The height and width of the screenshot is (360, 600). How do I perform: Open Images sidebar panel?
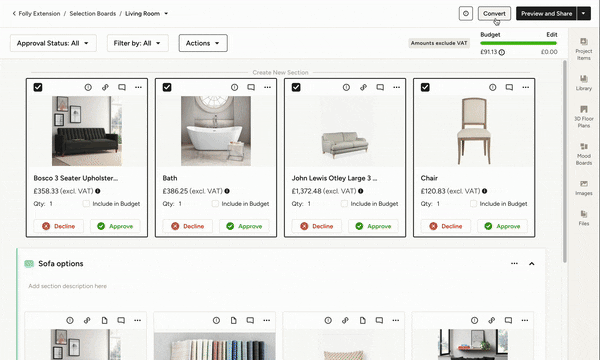584,188
